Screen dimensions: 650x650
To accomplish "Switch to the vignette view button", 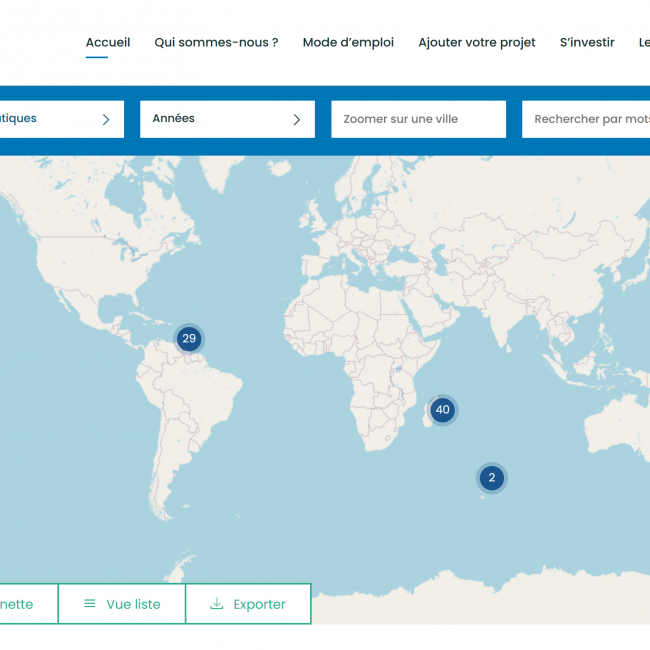I will 25,604.
